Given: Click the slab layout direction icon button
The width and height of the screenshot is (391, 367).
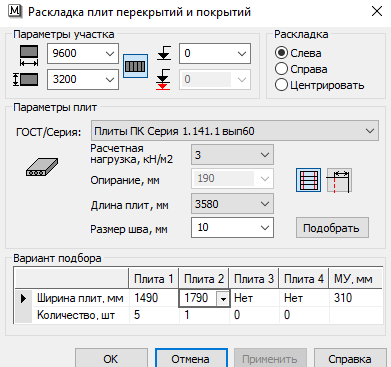Looking at the screenshot, I should (x=135, y=66).
